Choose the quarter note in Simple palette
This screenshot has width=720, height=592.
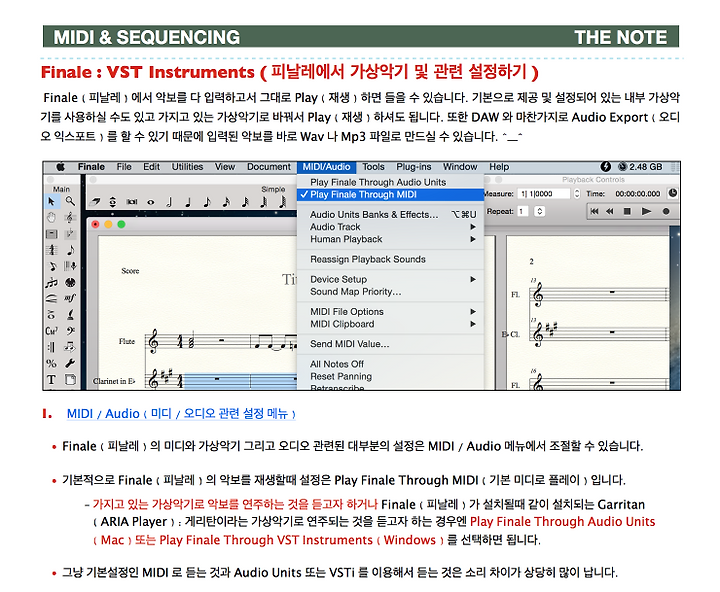188,202
